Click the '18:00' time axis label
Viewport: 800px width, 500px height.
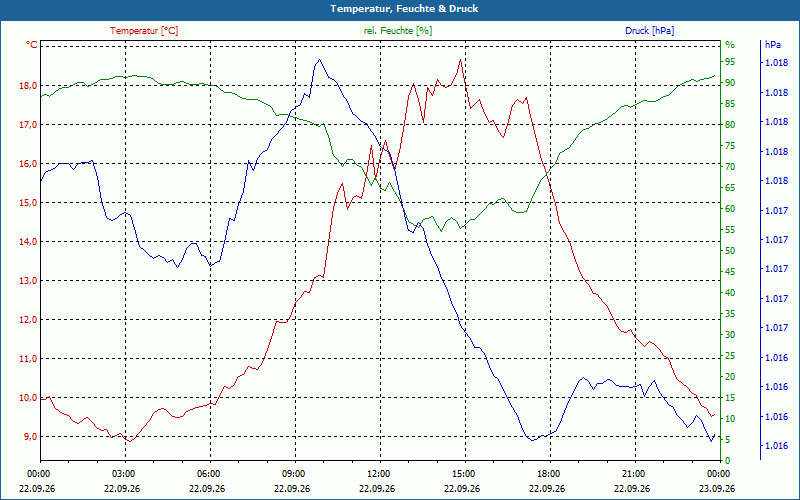pos(547,473)
